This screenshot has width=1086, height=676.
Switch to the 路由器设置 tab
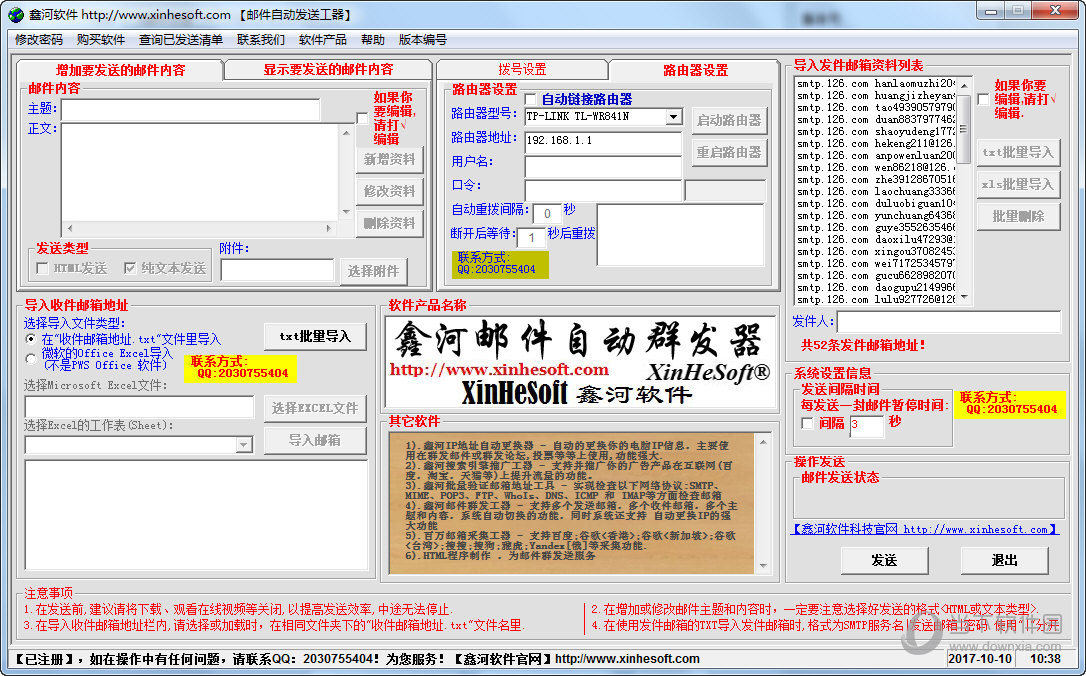[x=695, y=70]
